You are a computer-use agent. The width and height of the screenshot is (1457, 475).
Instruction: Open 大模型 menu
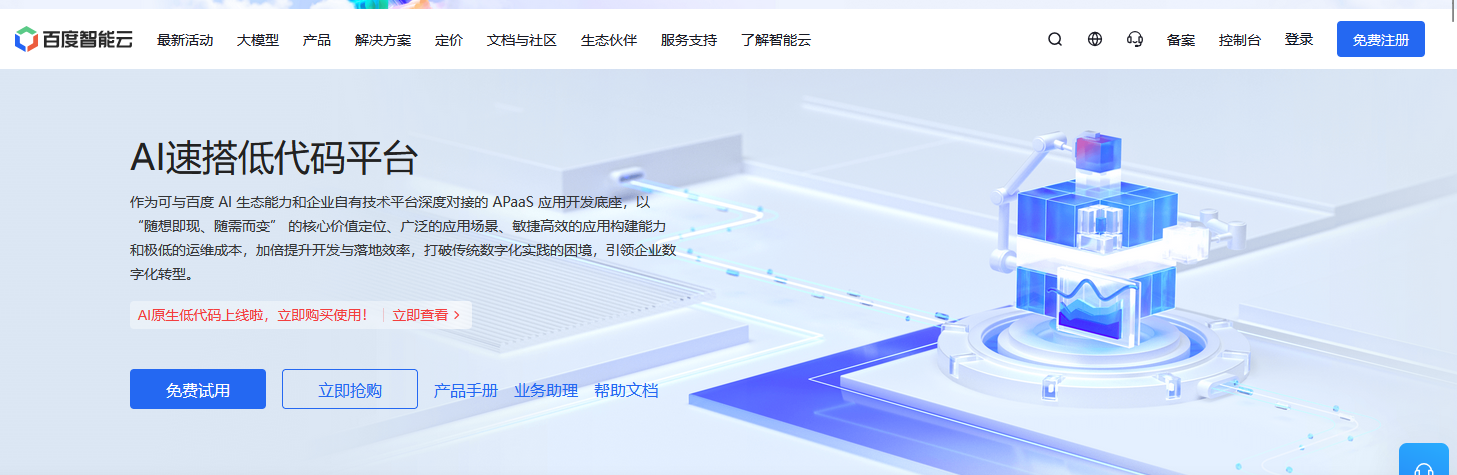(x=258, y=41)
